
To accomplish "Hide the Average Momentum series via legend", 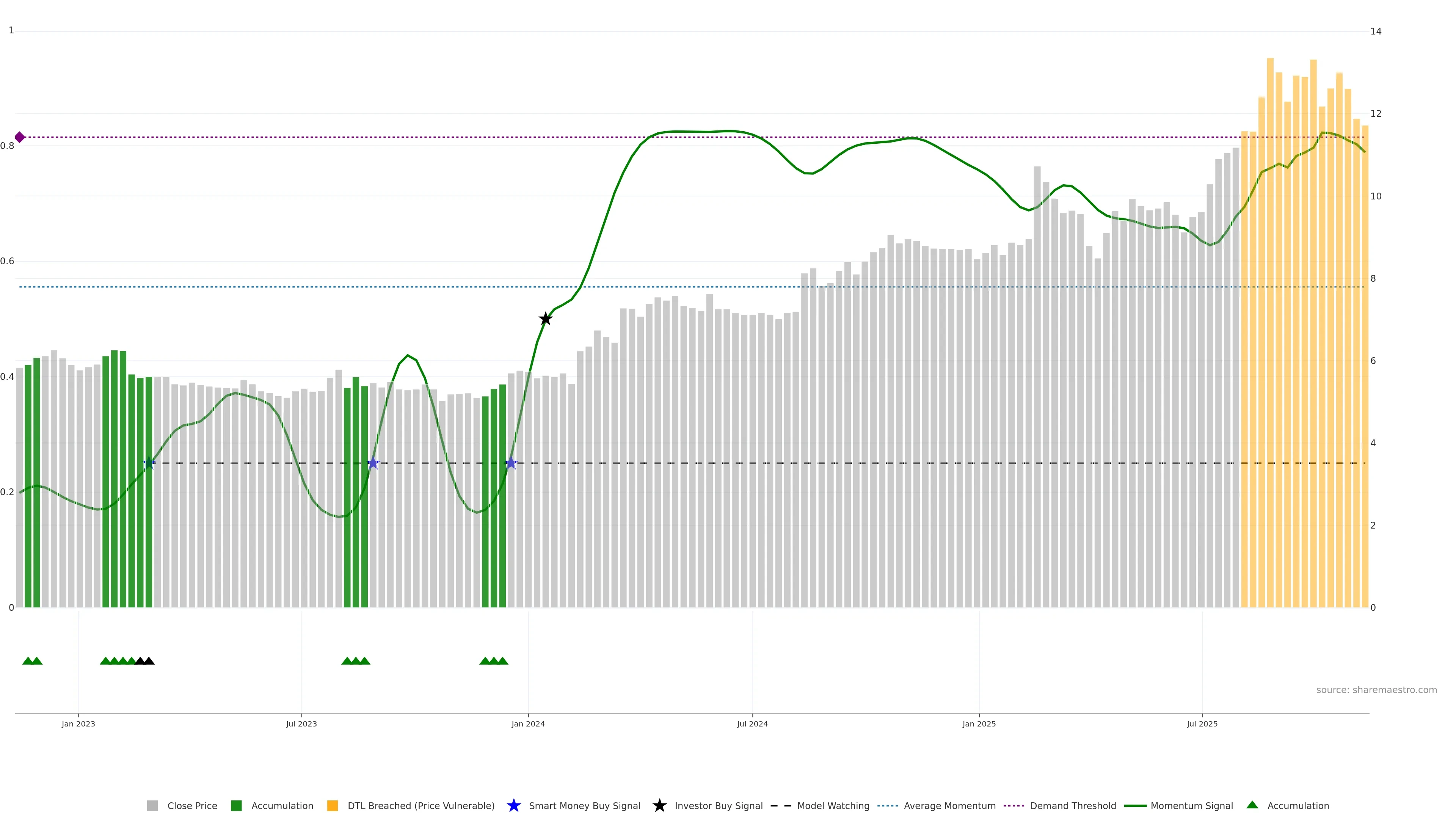I will pos(949,806).
